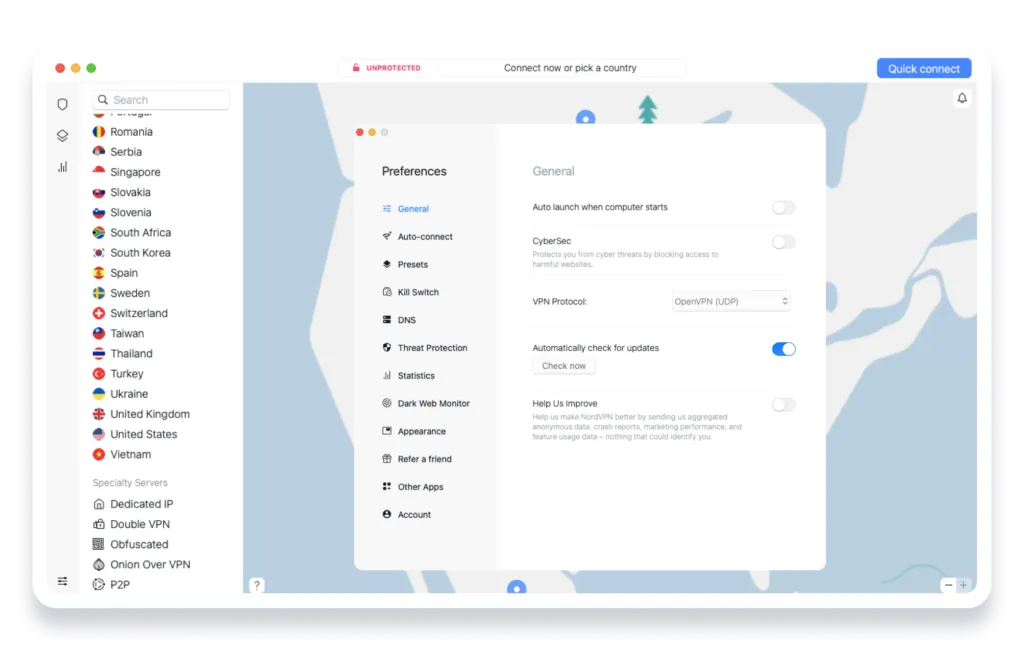Select Singapore from country list
The width and height of the screenshot is (1024, 651).
pos(135,172)
